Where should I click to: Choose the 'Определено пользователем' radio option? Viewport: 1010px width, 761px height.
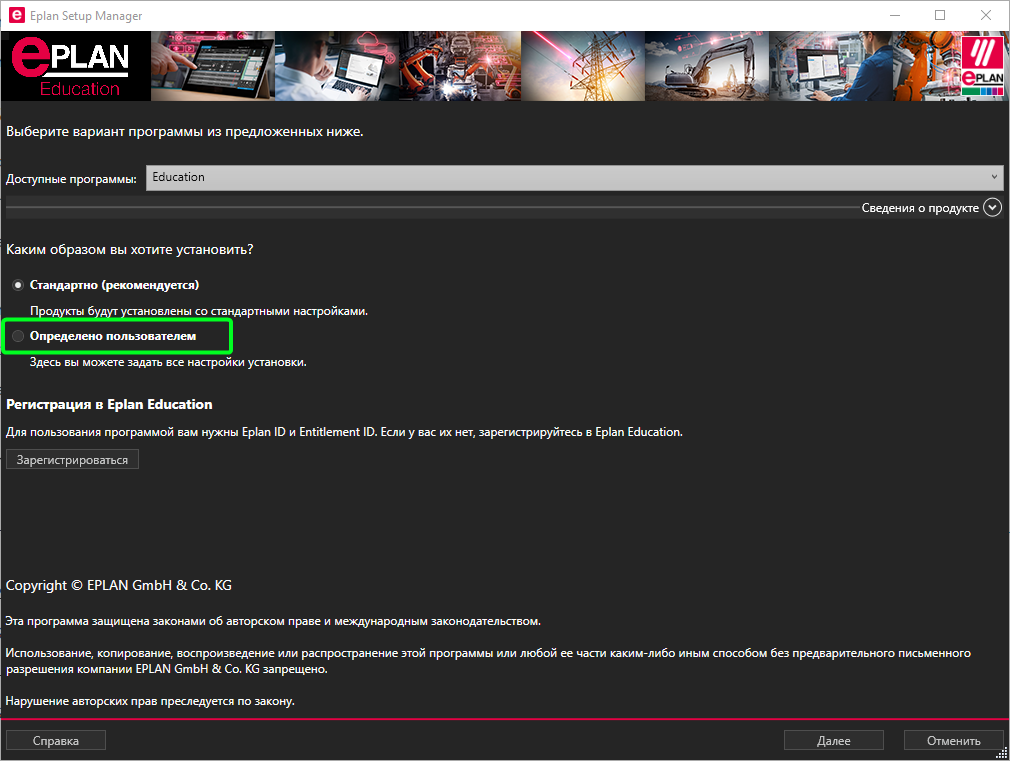[x=18, y=336]
